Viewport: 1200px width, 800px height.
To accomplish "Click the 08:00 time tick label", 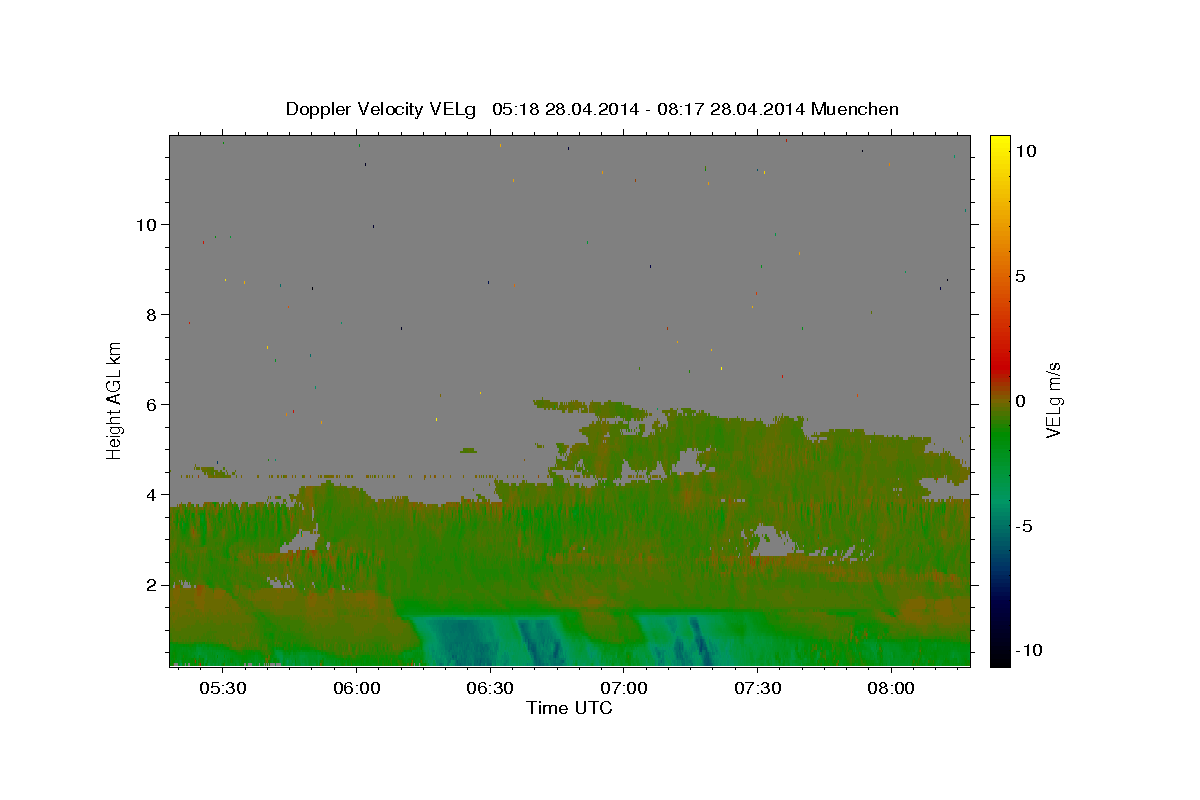I will click(x=890, y=688).
